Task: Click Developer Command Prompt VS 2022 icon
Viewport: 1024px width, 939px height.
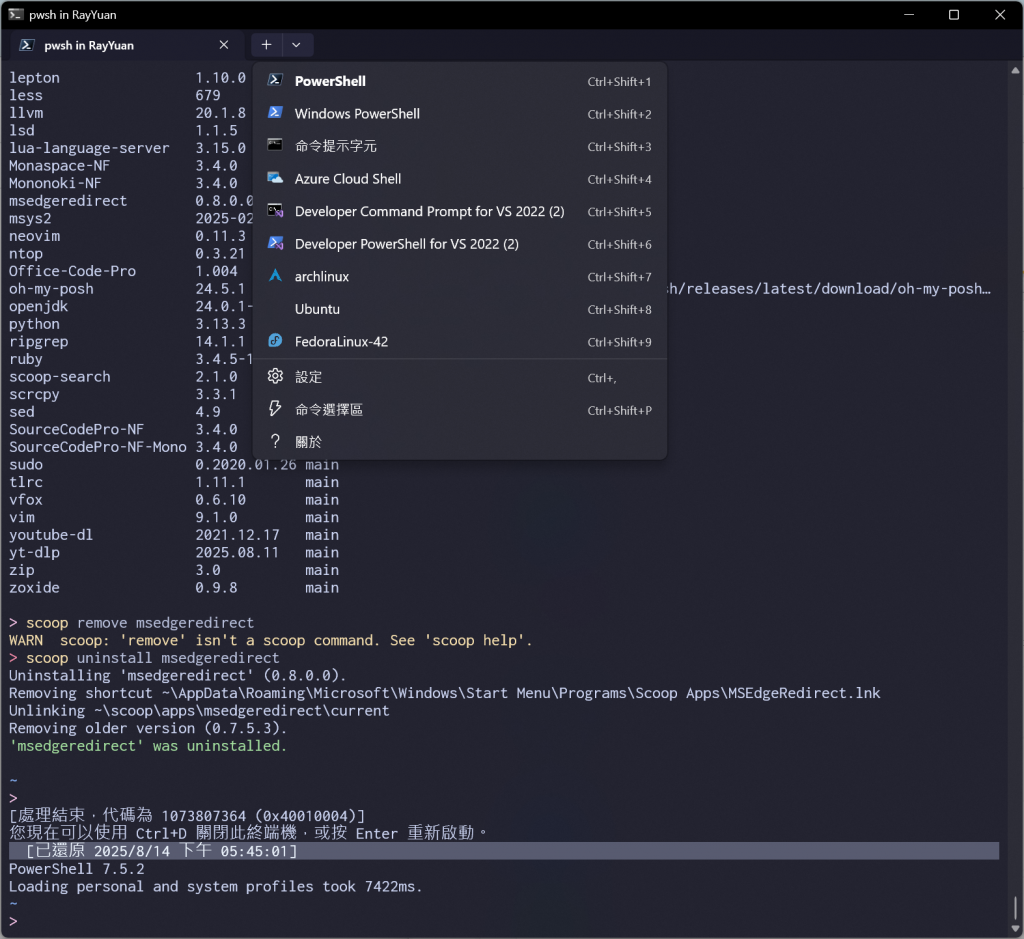Action: pyautogui.click(x=275, y=210)
